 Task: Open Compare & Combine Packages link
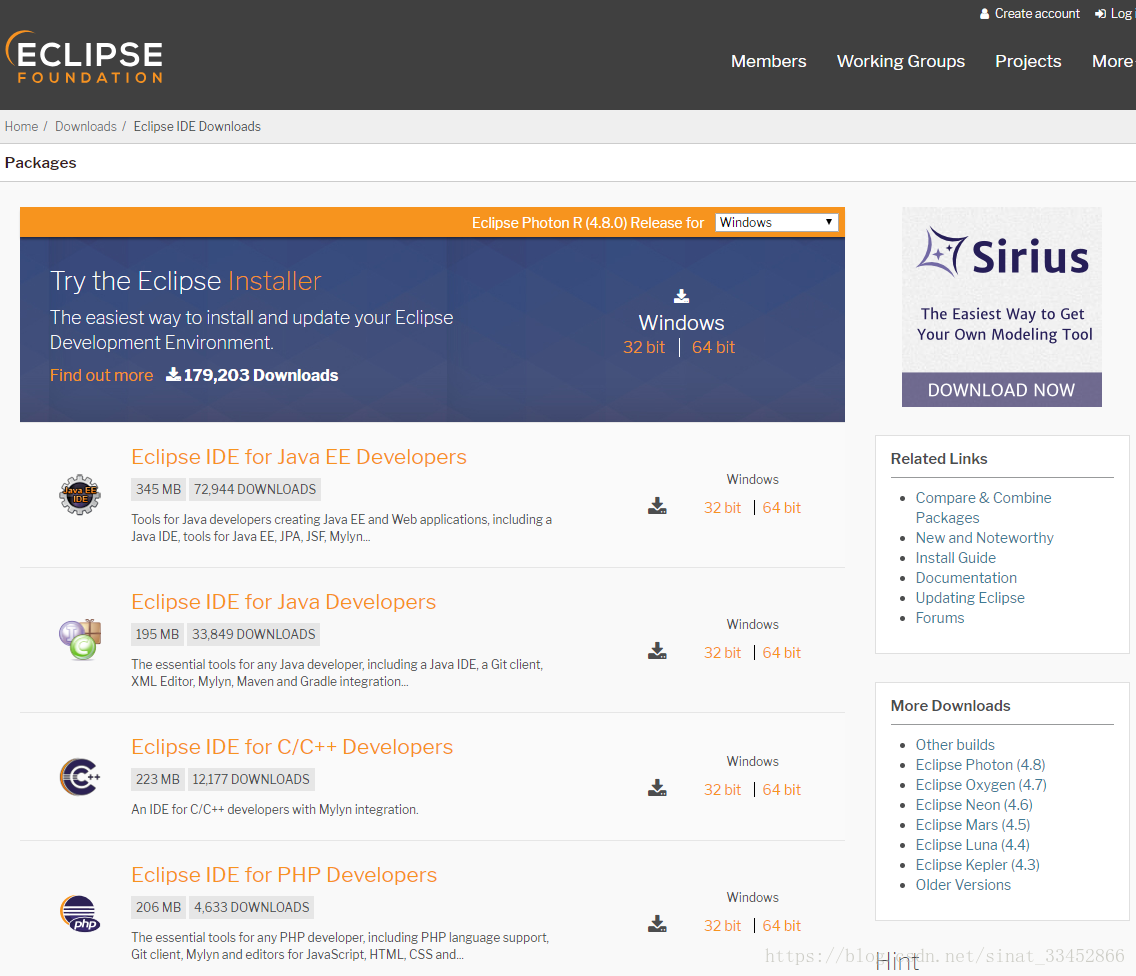(x=983, y=508)
